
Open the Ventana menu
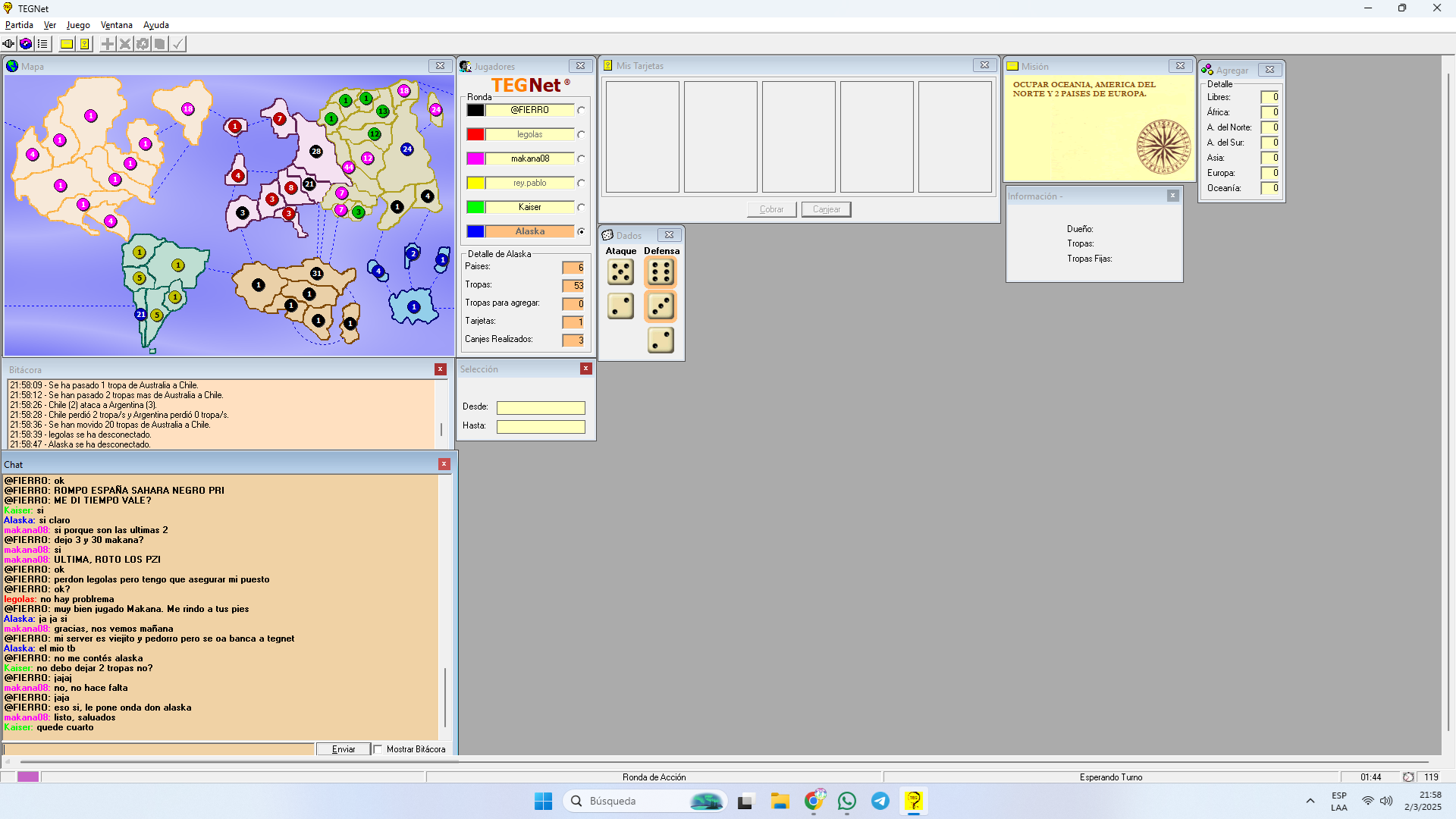point(117,25)
